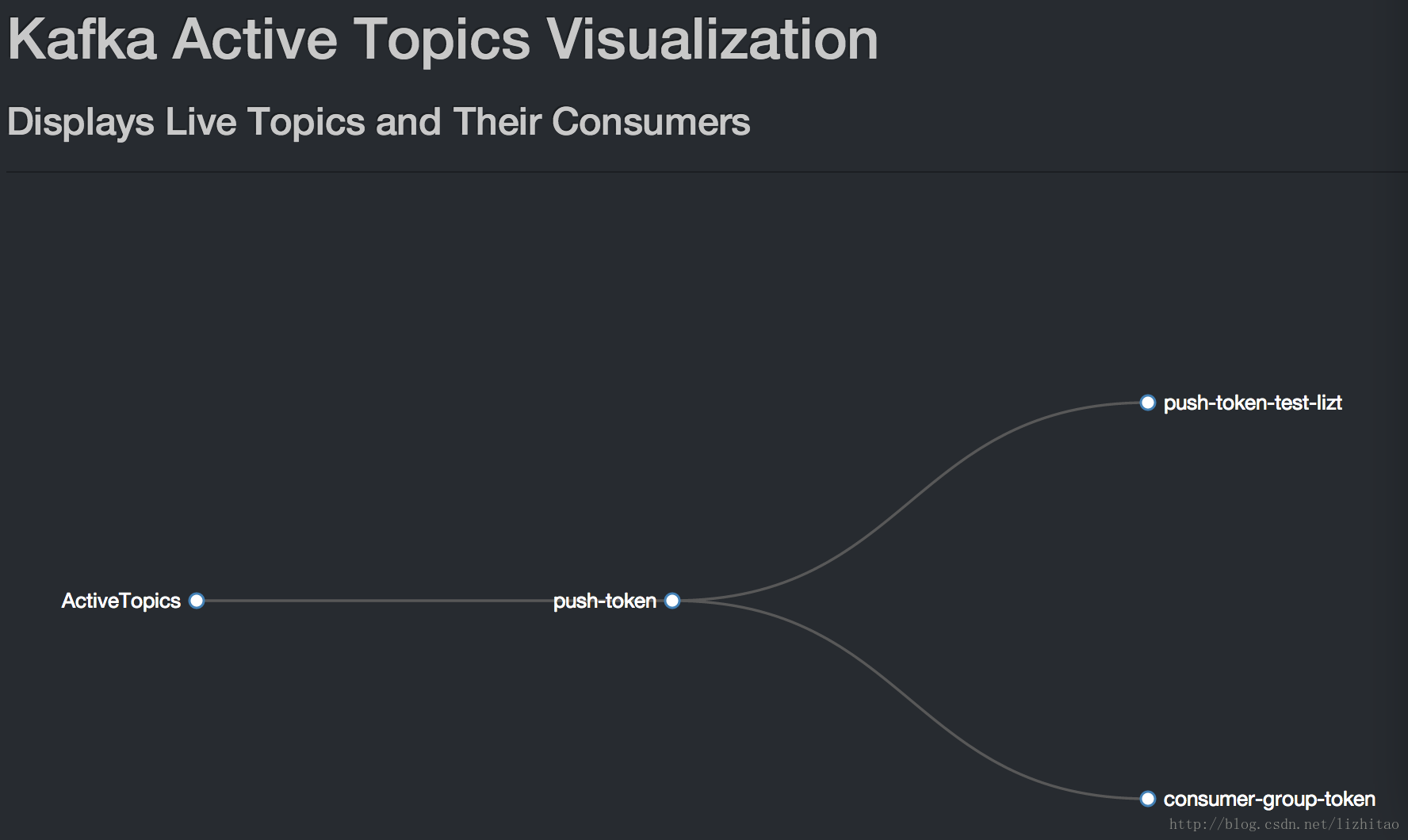The image size is (1408, 840).
Task: Click the ActiveTopics text label
Action: 121,601
